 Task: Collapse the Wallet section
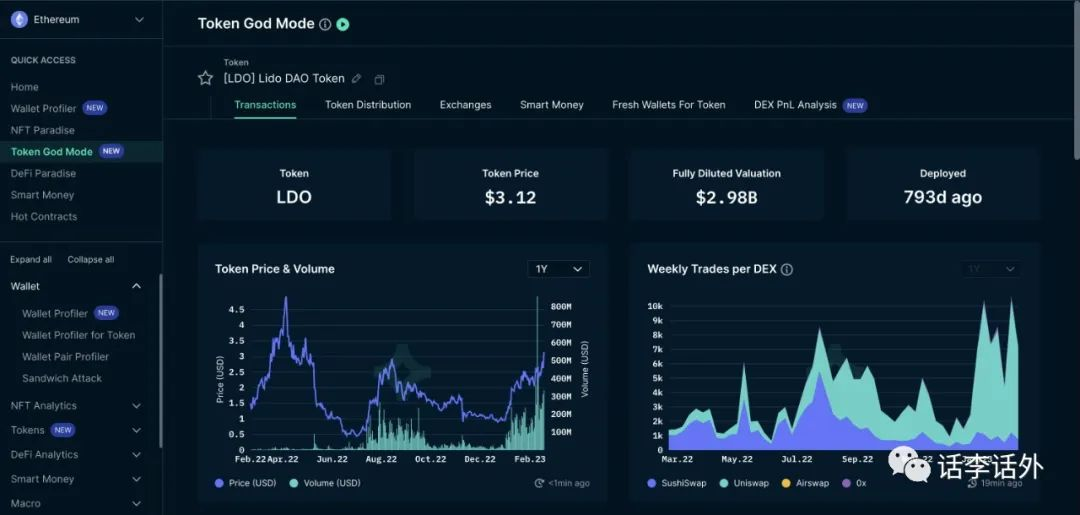(x=136, y=286)
